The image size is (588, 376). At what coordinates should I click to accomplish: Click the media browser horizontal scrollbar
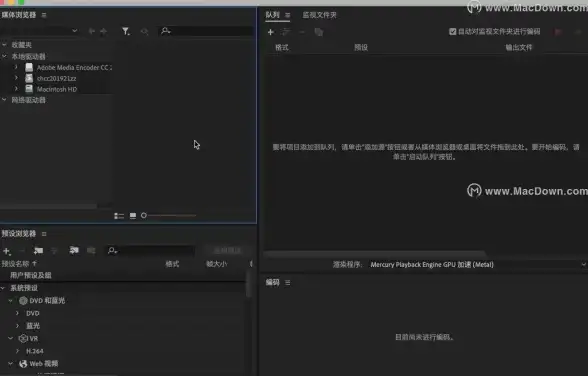tap(48, 206)
